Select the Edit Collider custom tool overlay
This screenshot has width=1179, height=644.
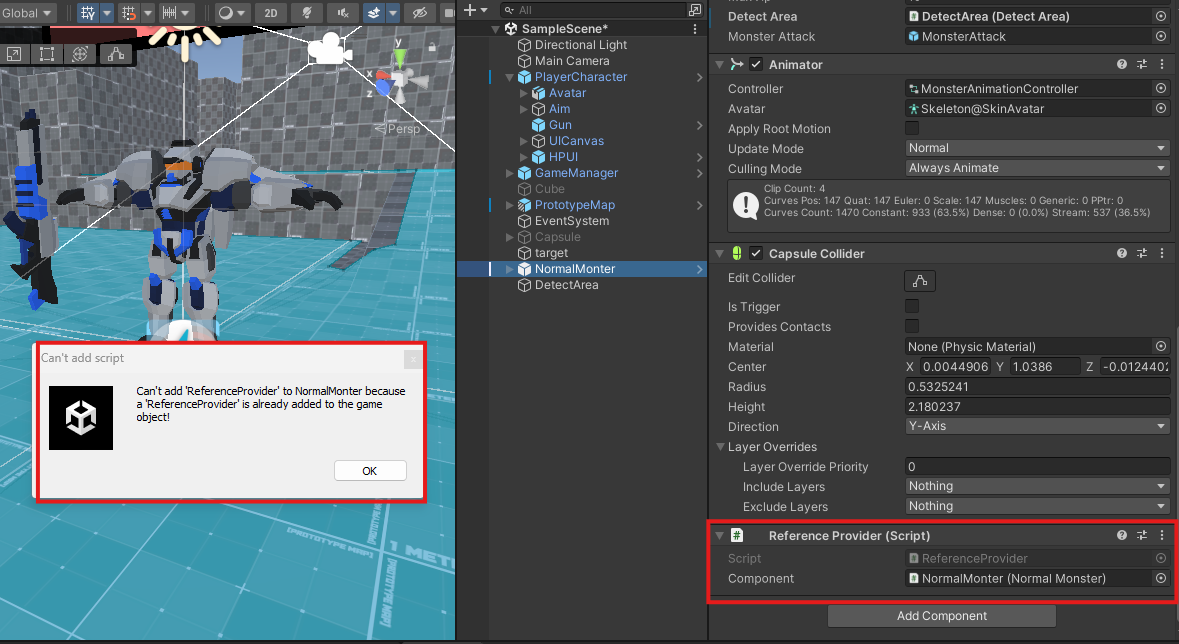tap(116, 54)
